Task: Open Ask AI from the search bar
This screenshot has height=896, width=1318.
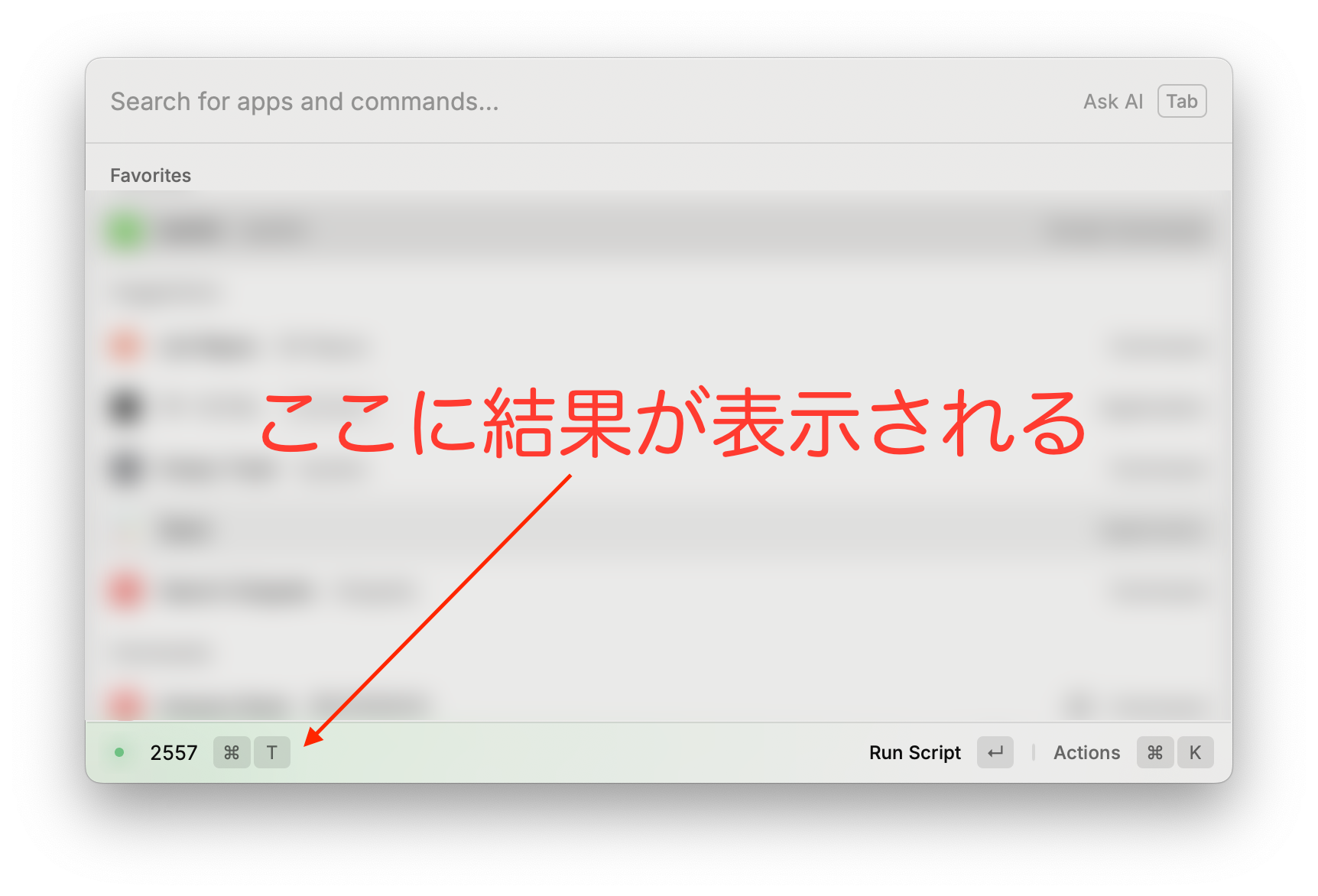Action: pos(1112,102)
